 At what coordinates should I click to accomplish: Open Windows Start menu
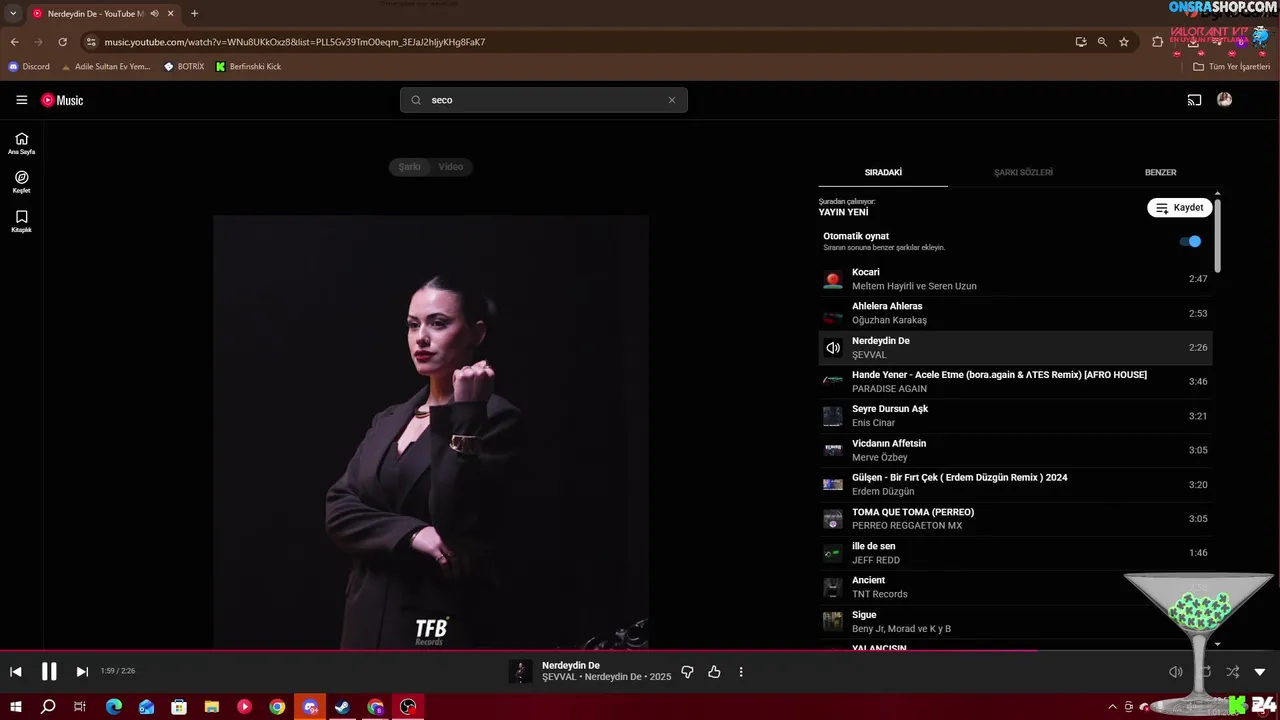16,707
